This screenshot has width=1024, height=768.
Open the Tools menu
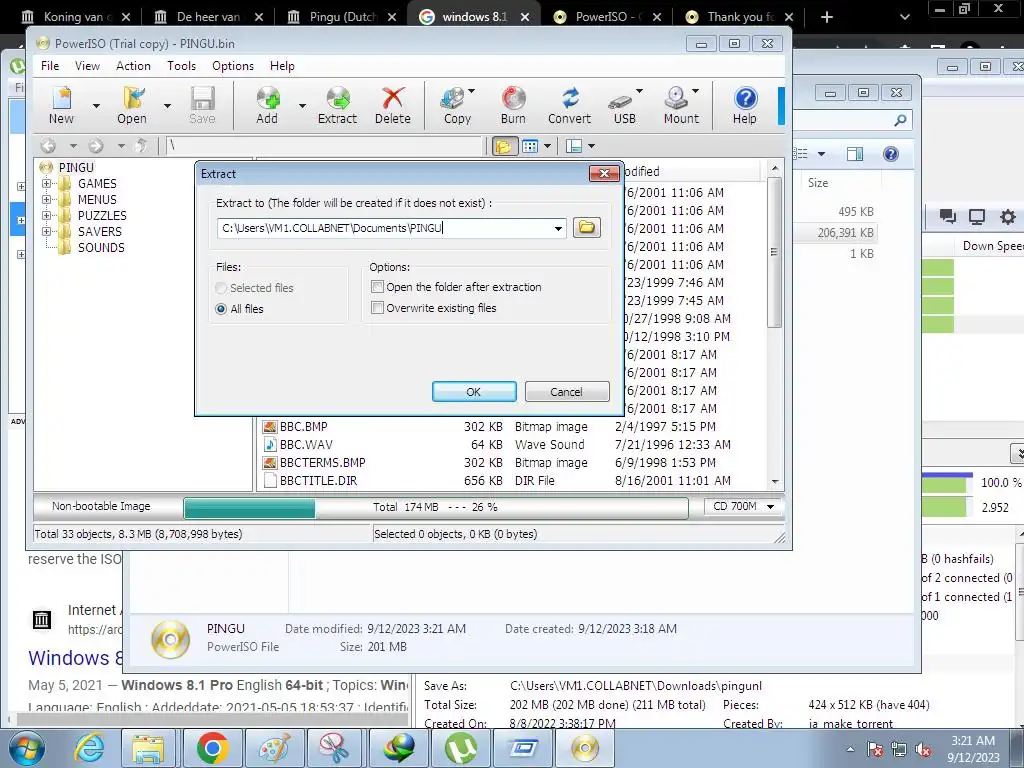pos(181,66)
